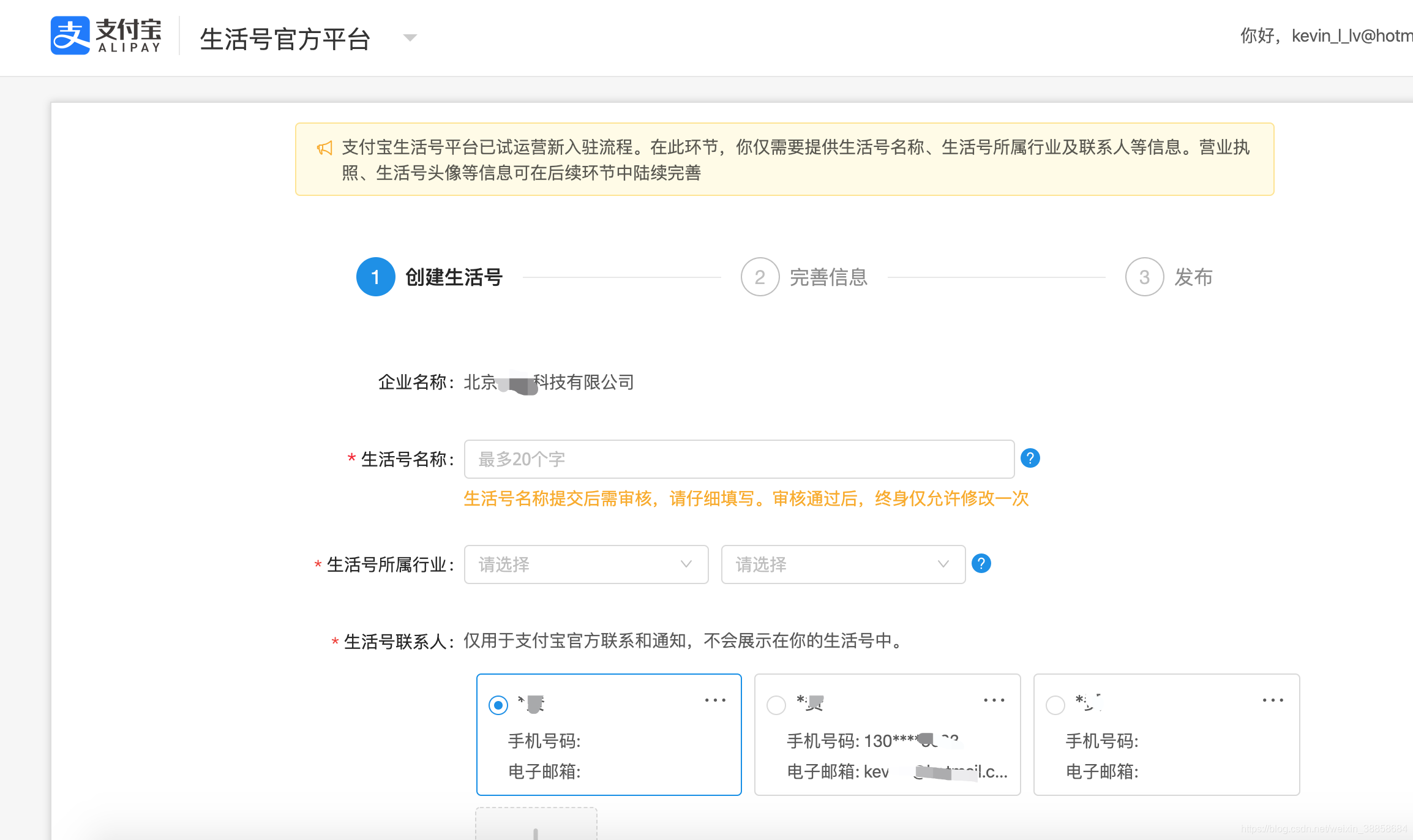Click the 生活号官方平台 title text
The width and height of the screenshot is (1413, 840).
pyautogui.click(x=285, y=39)
